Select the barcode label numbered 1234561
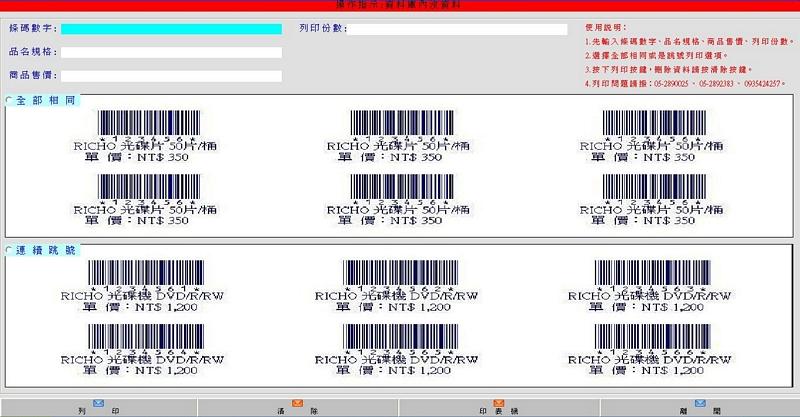The height and width of the screenshot is (417, 800). click(x=142, y=286)
